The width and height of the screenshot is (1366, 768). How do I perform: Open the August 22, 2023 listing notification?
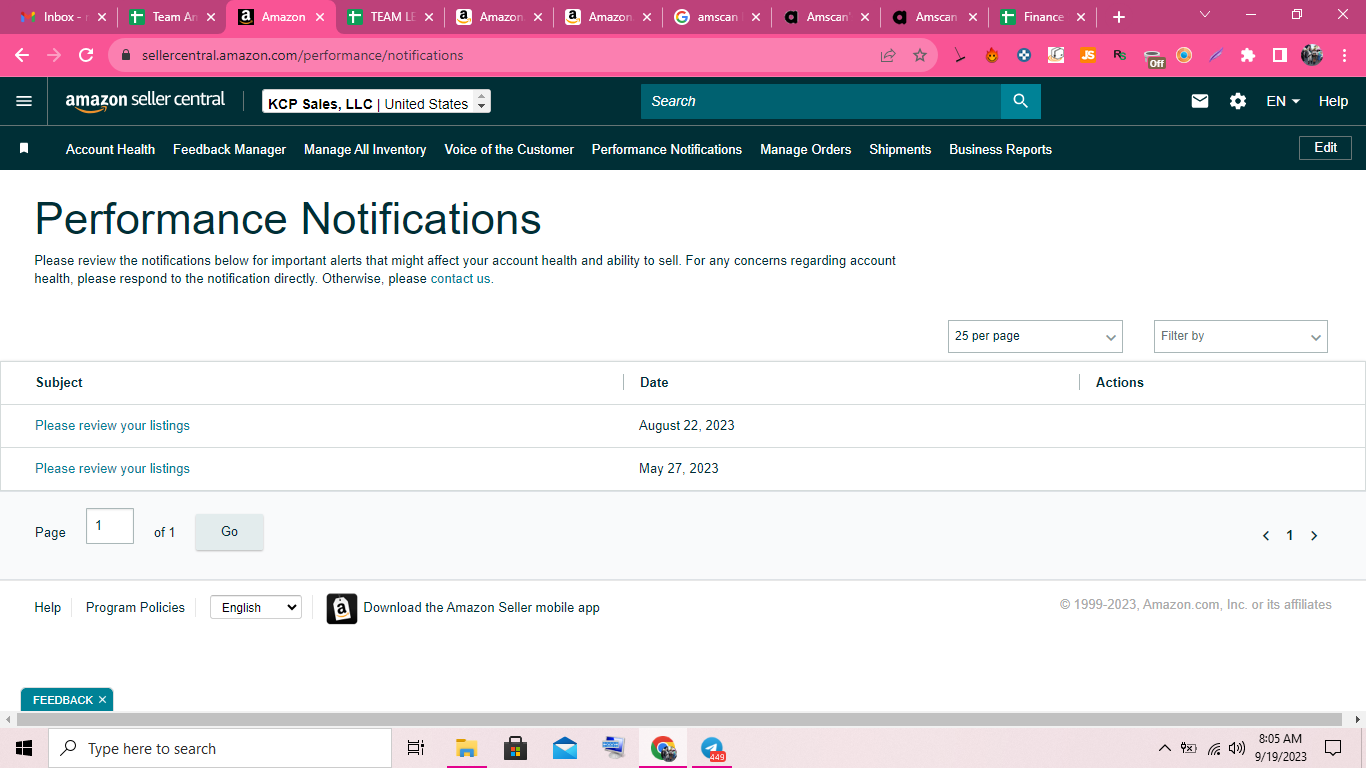tap(112, 426)
